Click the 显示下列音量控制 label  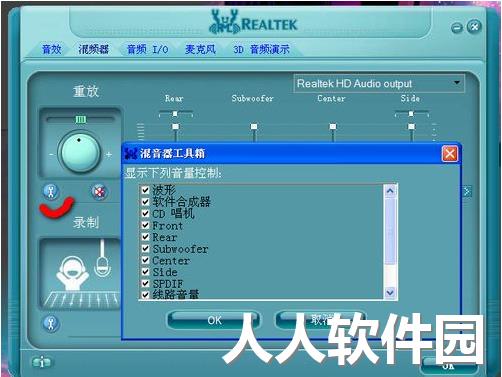click(173, 173)
